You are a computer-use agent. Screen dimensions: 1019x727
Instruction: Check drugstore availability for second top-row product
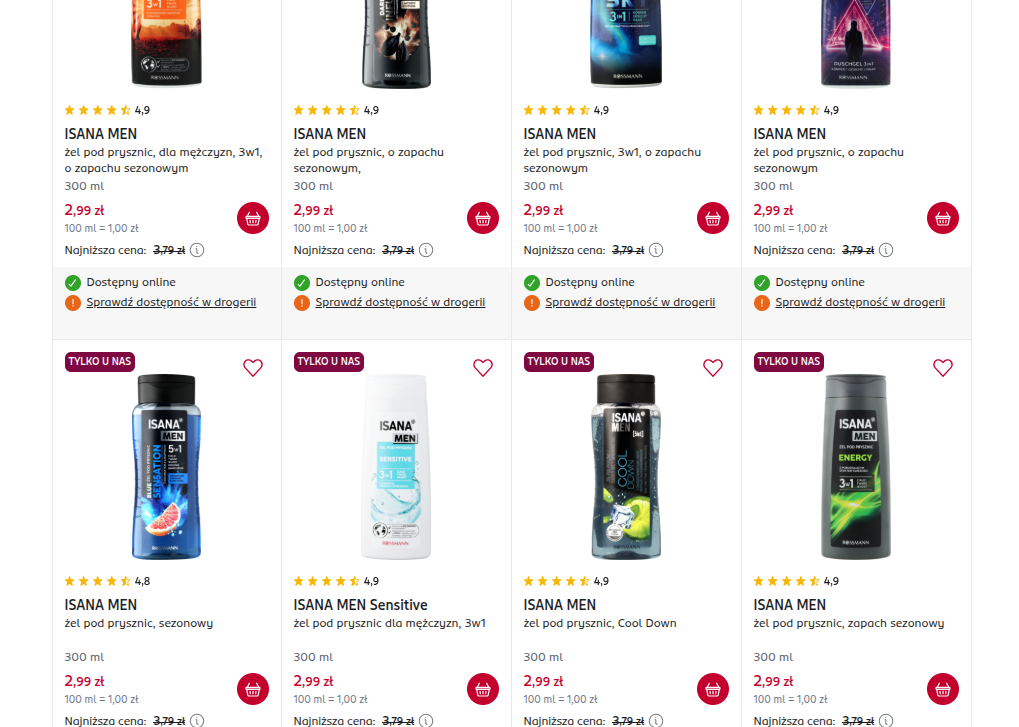tap(400, 302)
